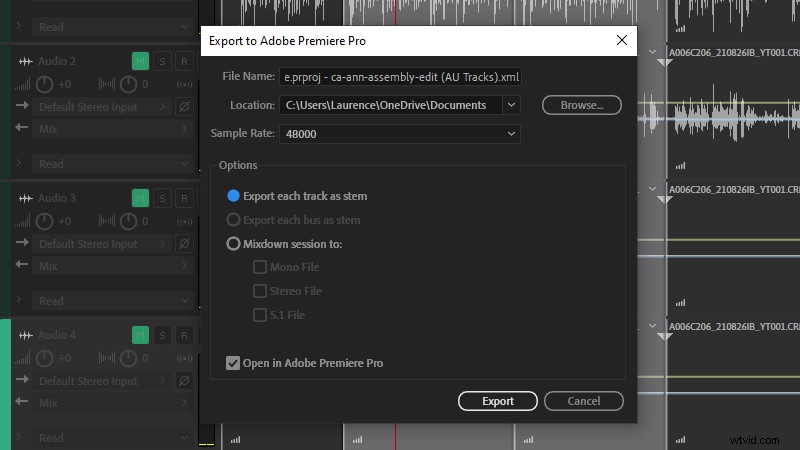The image size is (800, 450).
Task: Click Audio 4 monitor input icon
Action: point(185,359)
